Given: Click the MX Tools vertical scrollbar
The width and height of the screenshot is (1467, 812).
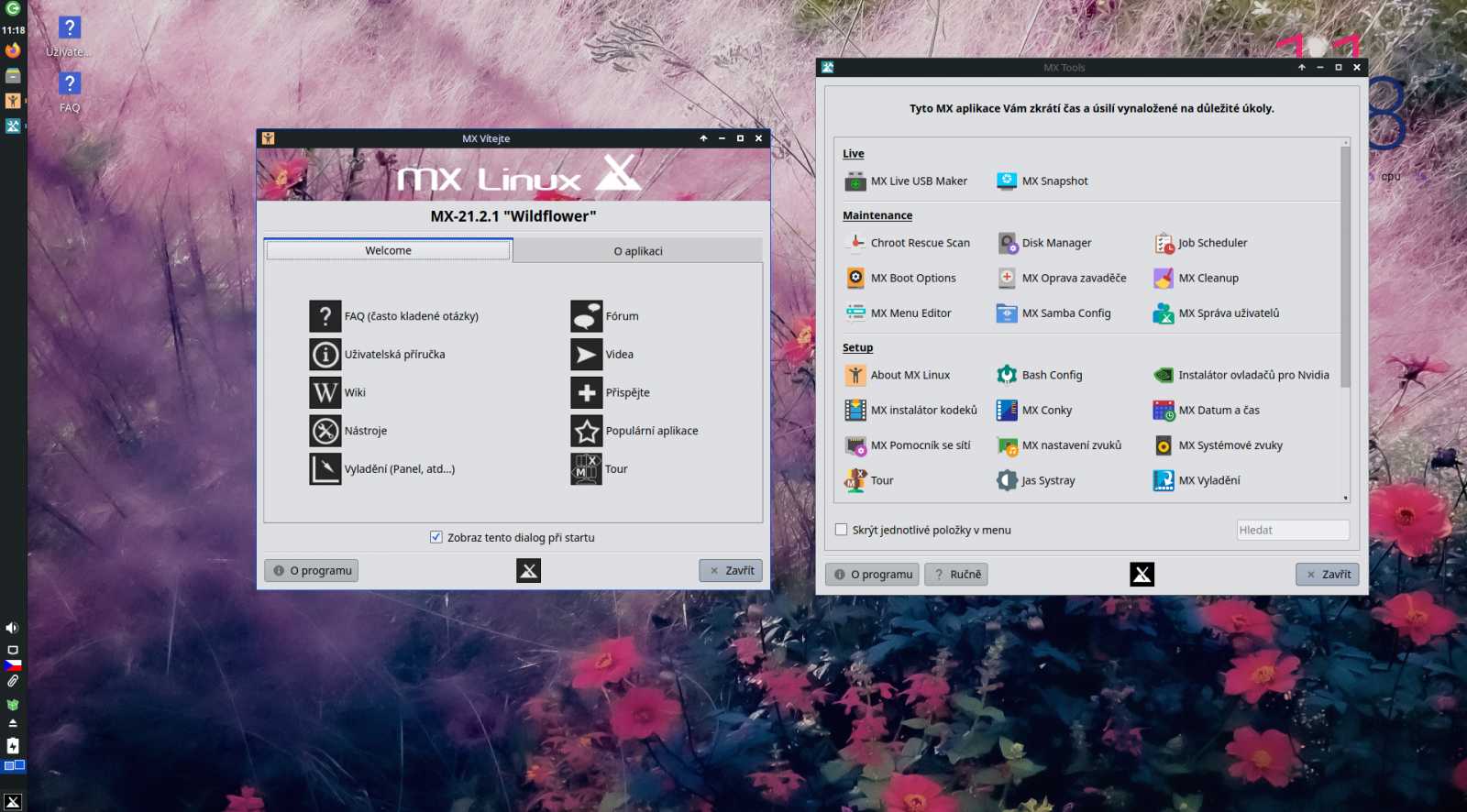Looking at the screenshot, I should [x=1345, y=266].
